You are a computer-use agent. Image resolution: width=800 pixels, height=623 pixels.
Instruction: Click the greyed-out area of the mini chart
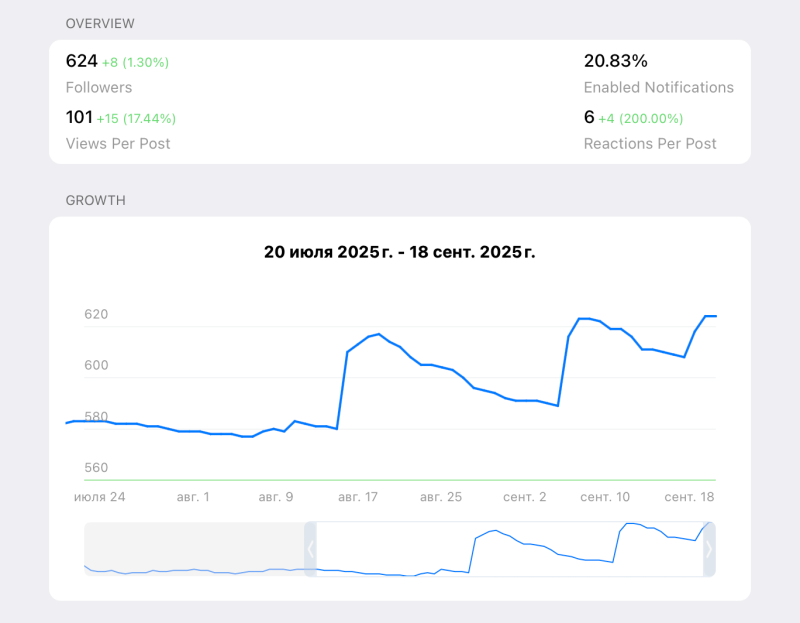pyautogui.click(x=193, y=549)
